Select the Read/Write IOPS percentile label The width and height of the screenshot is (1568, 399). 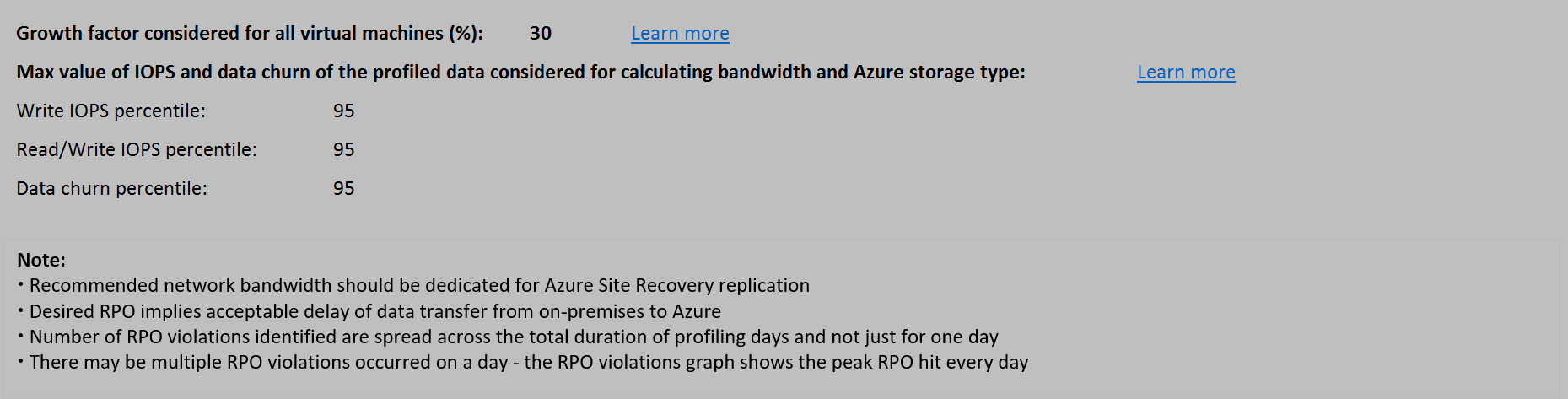tap(137, 150)
